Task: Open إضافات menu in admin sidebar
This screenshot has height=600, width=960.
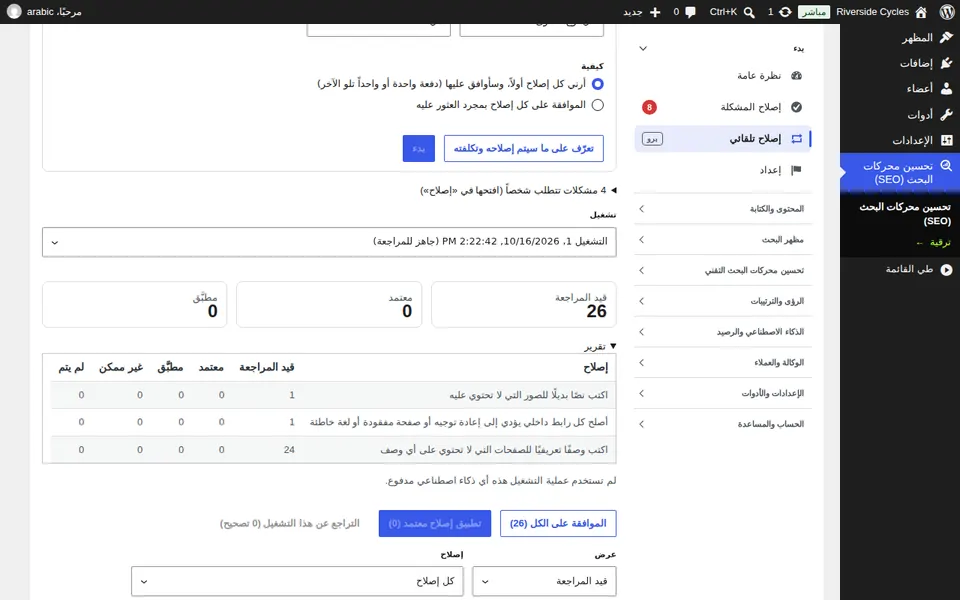Action: pyautogui.click(x=900, y=63)
